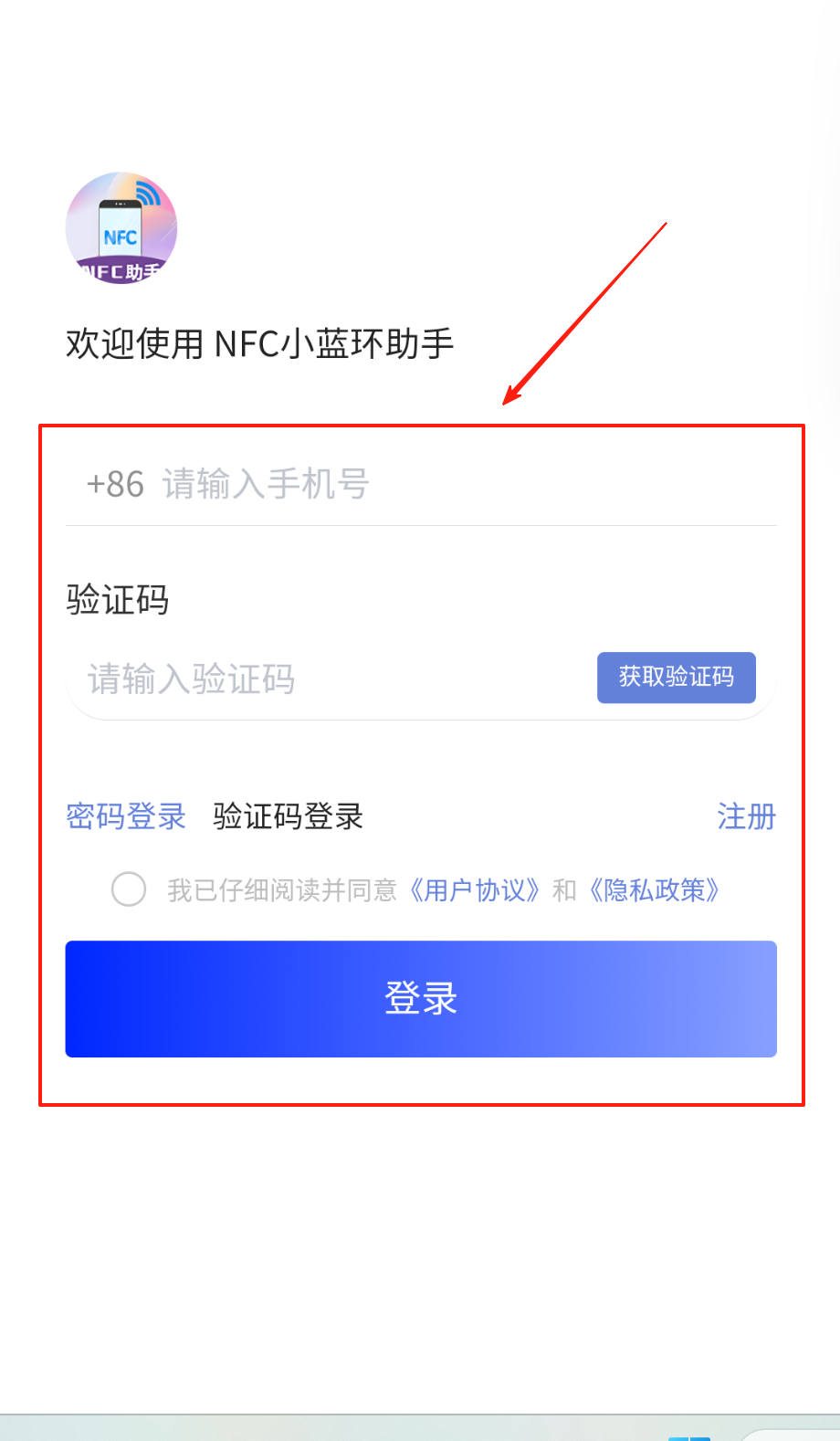
Task: Click the 我已仔细阅读并同意 agreement text
Action: point(282,889)
